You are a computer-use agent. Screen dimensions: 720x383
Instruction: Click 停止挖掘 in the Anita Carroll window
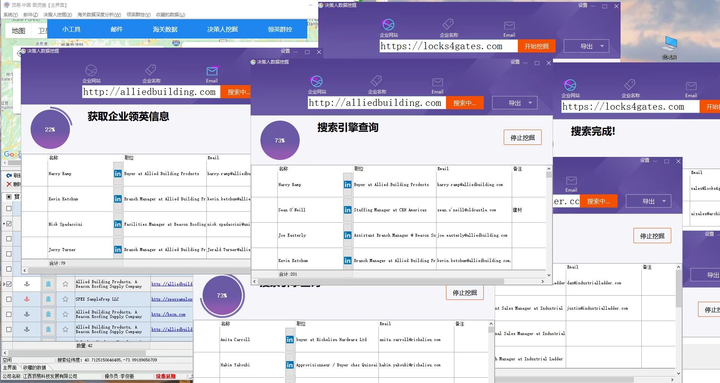point(465,293)
